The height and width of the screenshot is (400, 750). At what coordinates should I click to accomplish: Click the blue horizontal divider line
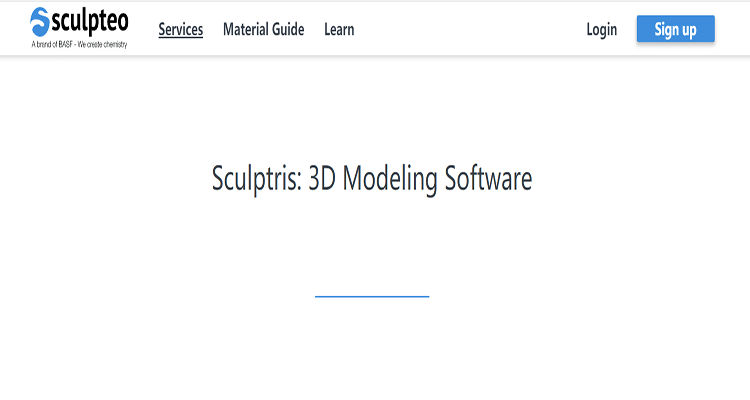pyautogui.click(x=372, y=296)
